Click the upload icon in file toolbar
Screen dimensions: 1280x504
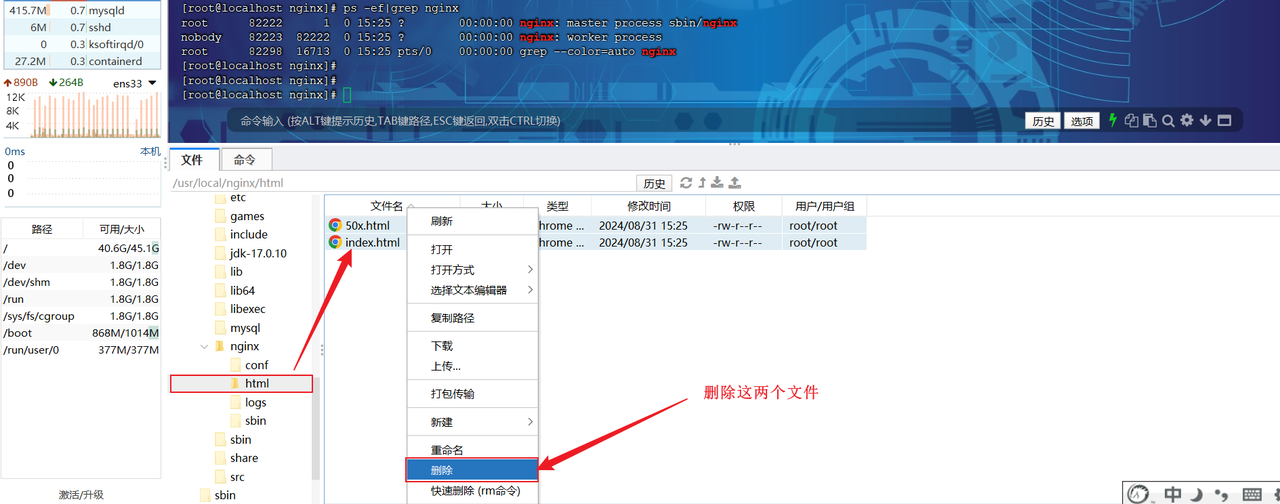(x=735, y=183)
